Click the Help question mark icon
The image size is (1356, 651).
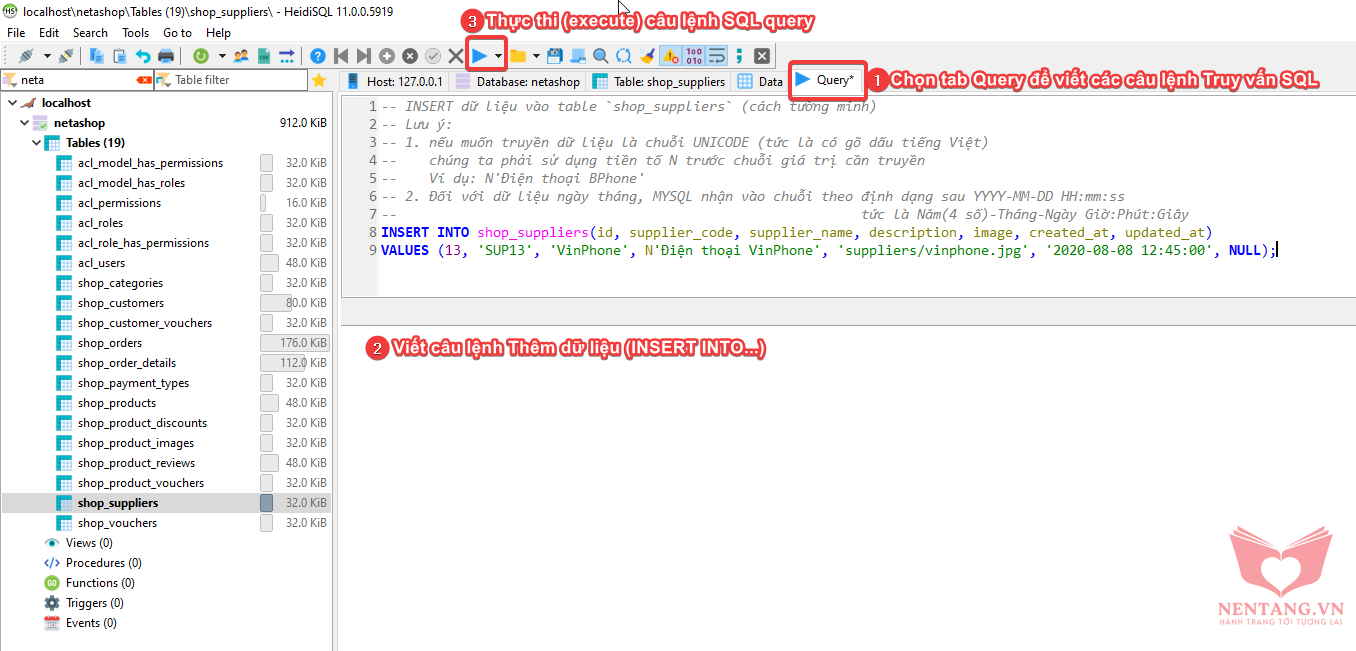[x=317, y=56]
